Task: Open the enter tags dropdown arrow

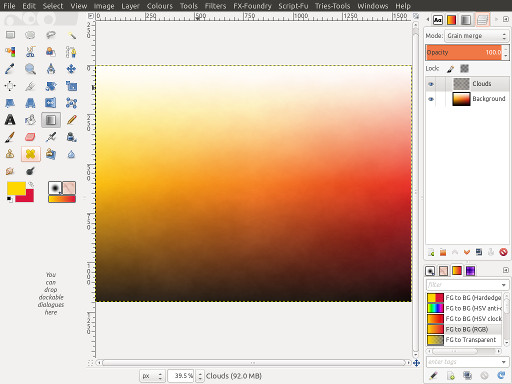Action: [x=503, y=362]
